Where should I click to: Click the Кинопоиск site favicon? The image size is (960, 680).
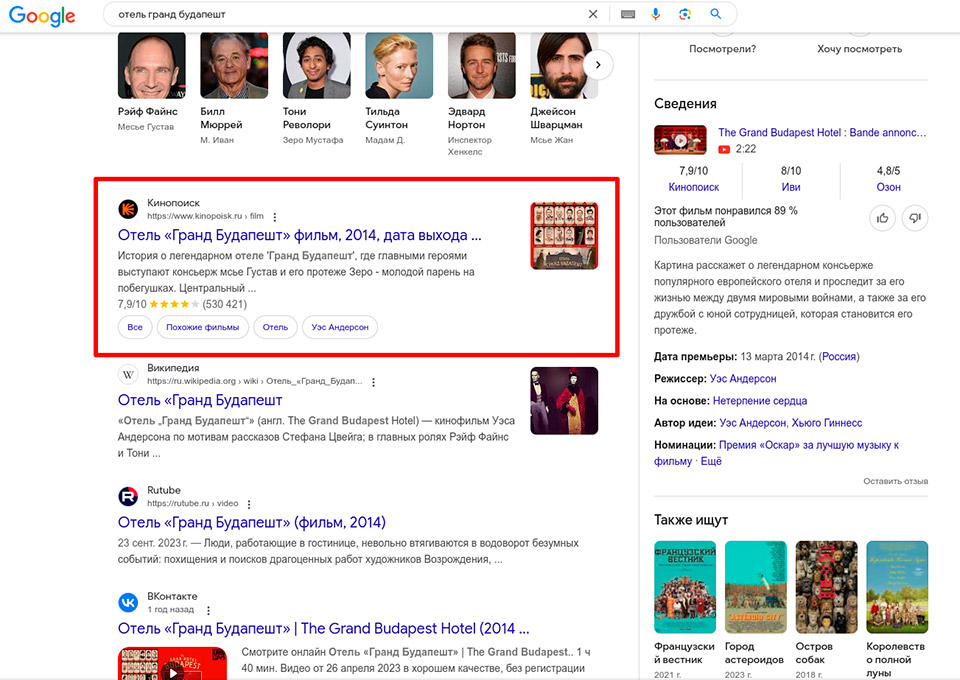tap(128, 209)
